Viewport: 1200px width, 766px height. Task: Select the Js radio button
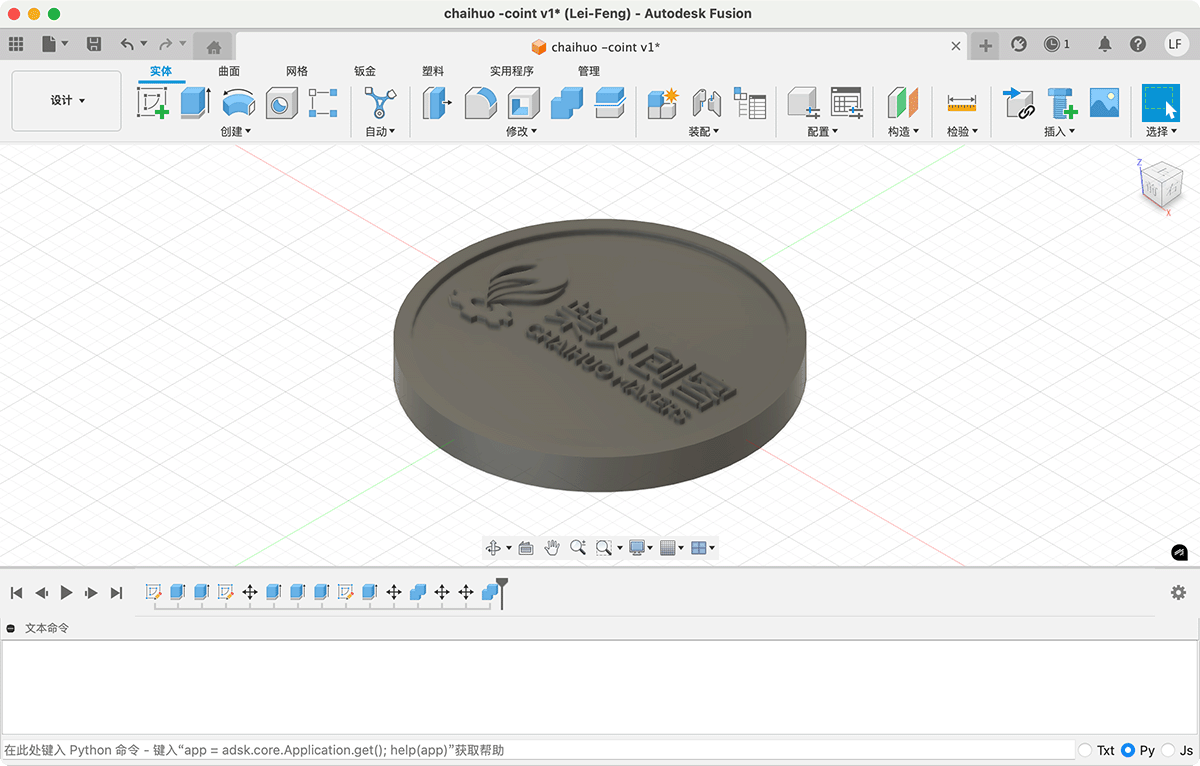[1168, 750]
